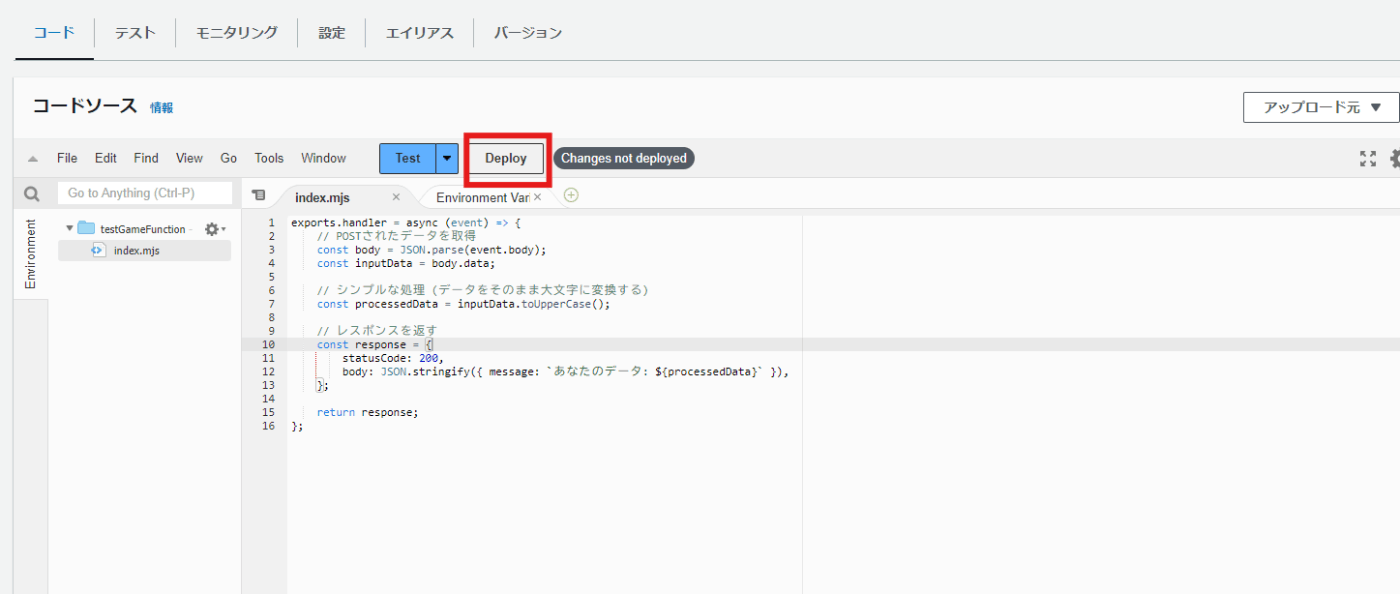1400x594 pixels.
Task: Open the Test button dropdown arrow
Action: pyautogui.click(x=448, y=158)
